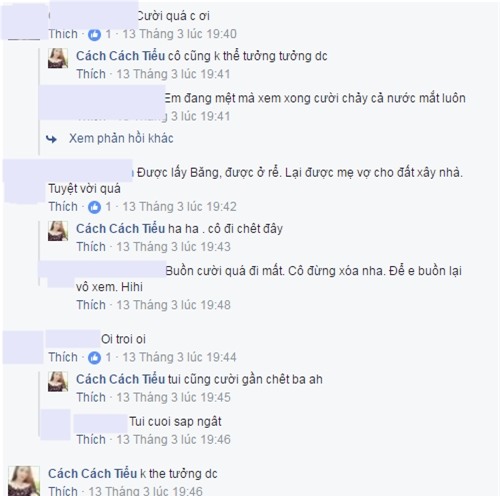Click like-count icon on 19:44 comment
Image resolution: width=500 pixels, height=496 pixels.
coord(94,358)
